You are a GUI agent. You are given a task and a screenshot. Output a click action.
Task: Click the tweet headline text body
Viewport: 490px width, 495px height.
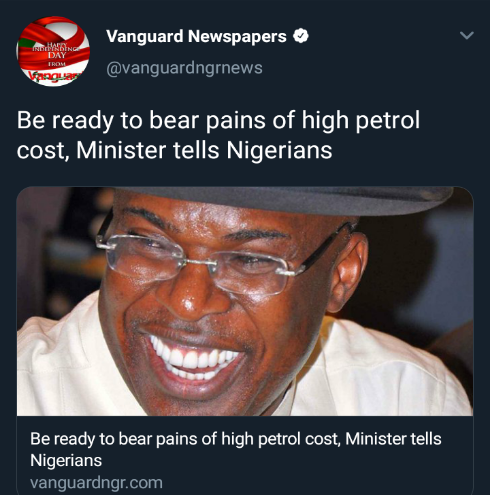[218, 135]
